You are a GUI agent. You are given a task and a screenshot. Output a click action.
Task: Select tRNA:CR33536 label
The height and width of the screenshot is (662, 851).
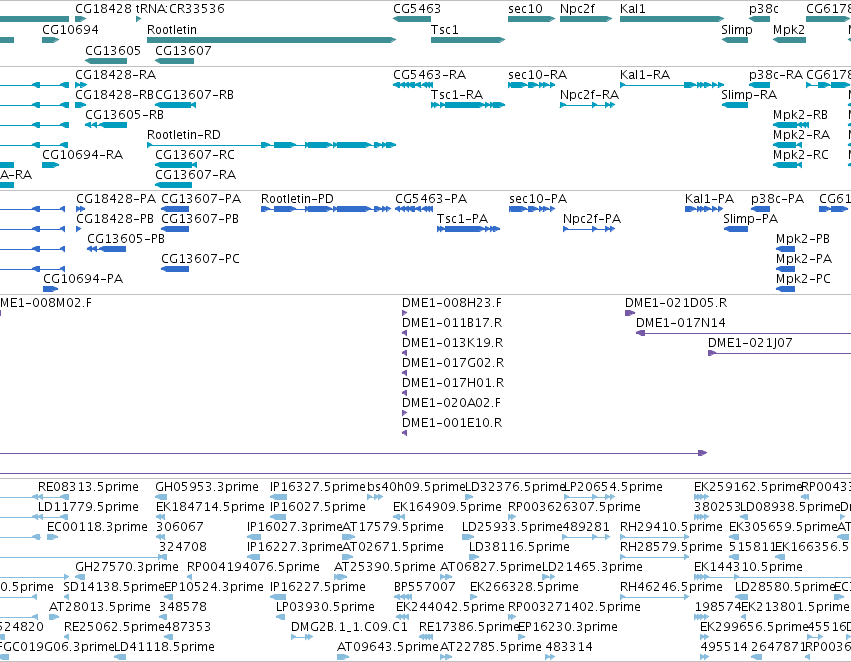(180, 9)
